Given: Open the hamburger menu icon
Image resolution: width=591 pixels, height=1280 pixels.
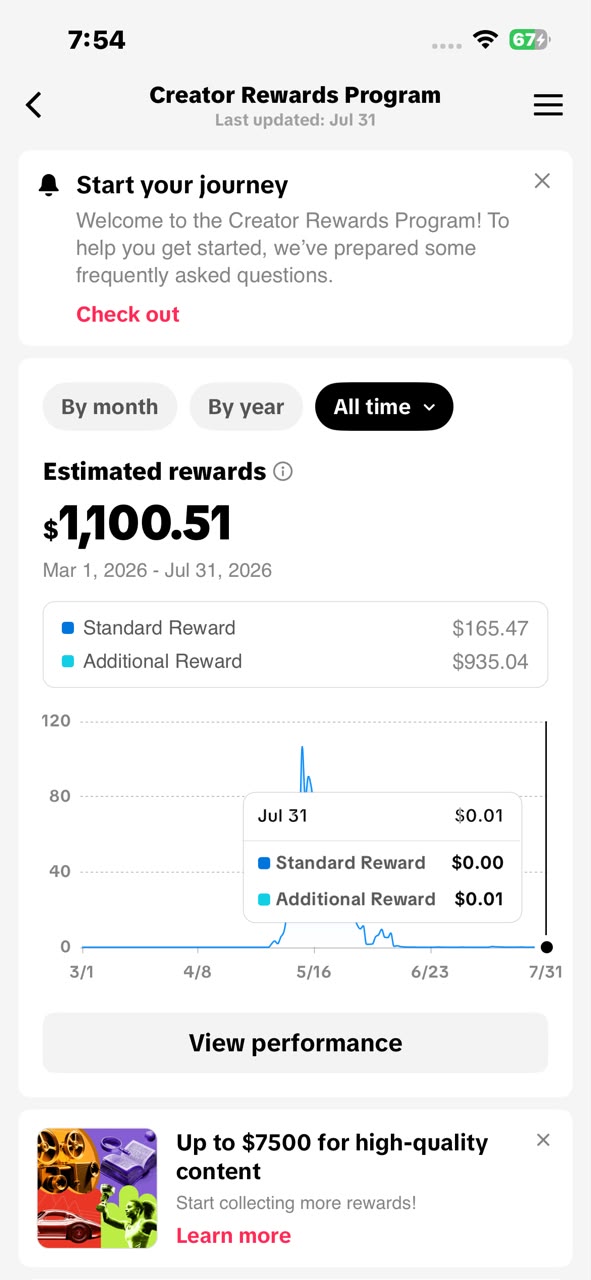Looking at the screenshot, I should coord(548,105).
